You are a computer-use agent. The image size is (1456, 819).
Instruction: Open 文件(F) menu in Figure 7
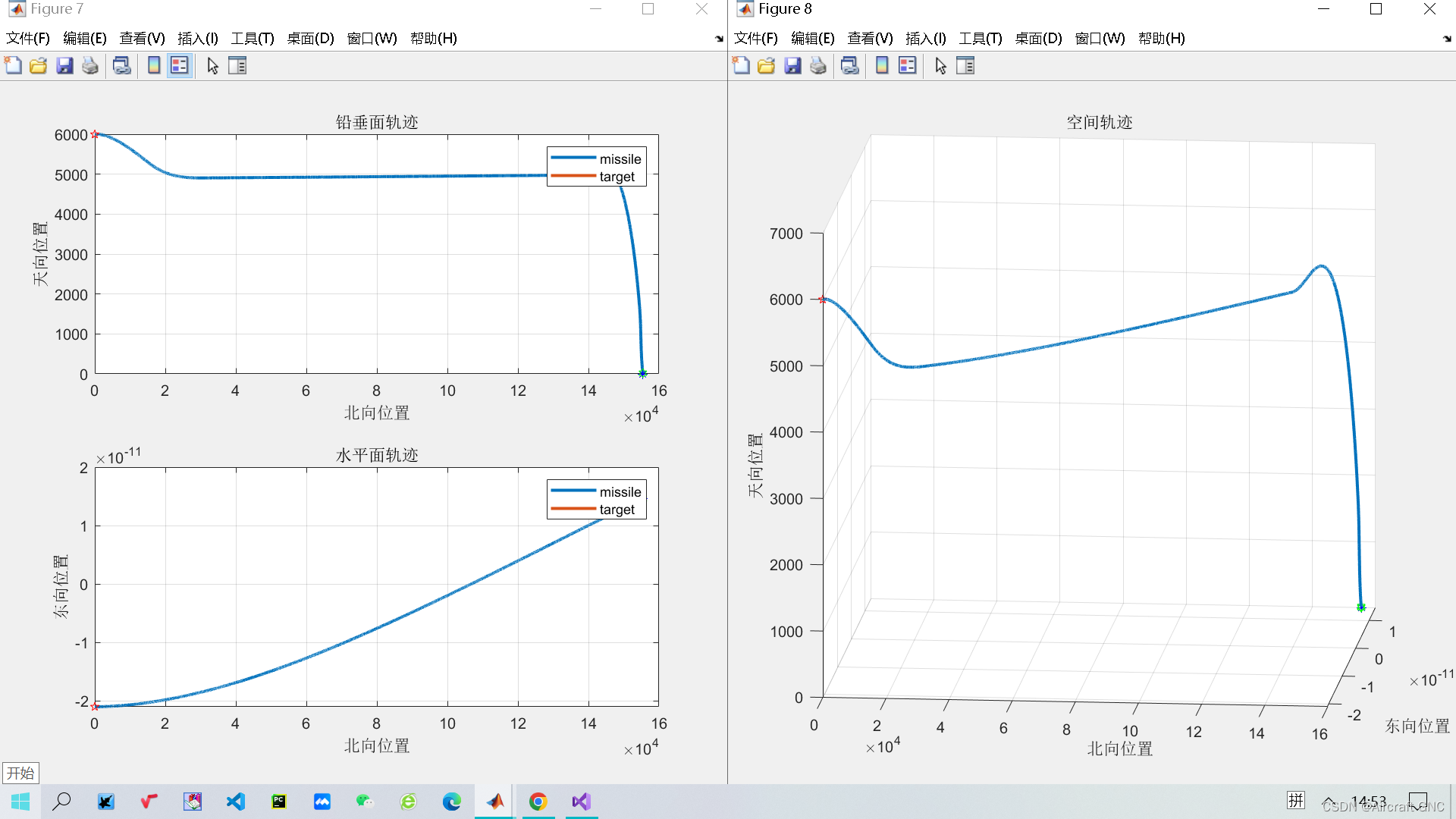(28, 39)
